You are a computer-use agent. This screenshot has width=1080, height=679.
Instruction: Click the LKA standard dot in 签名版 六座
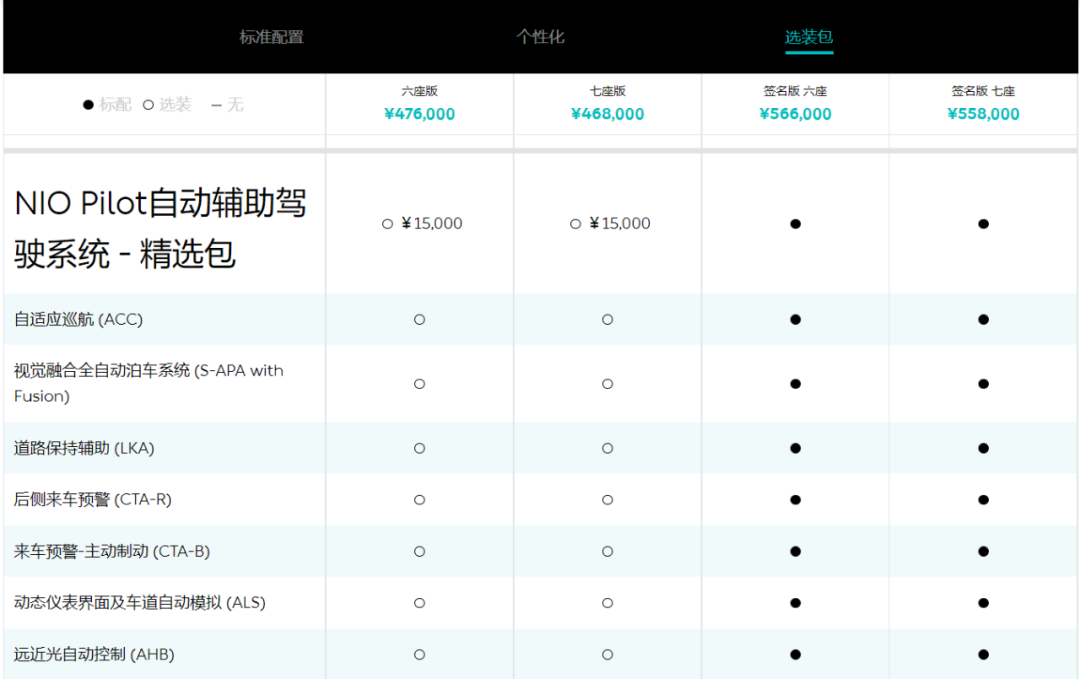coord(796,448)
